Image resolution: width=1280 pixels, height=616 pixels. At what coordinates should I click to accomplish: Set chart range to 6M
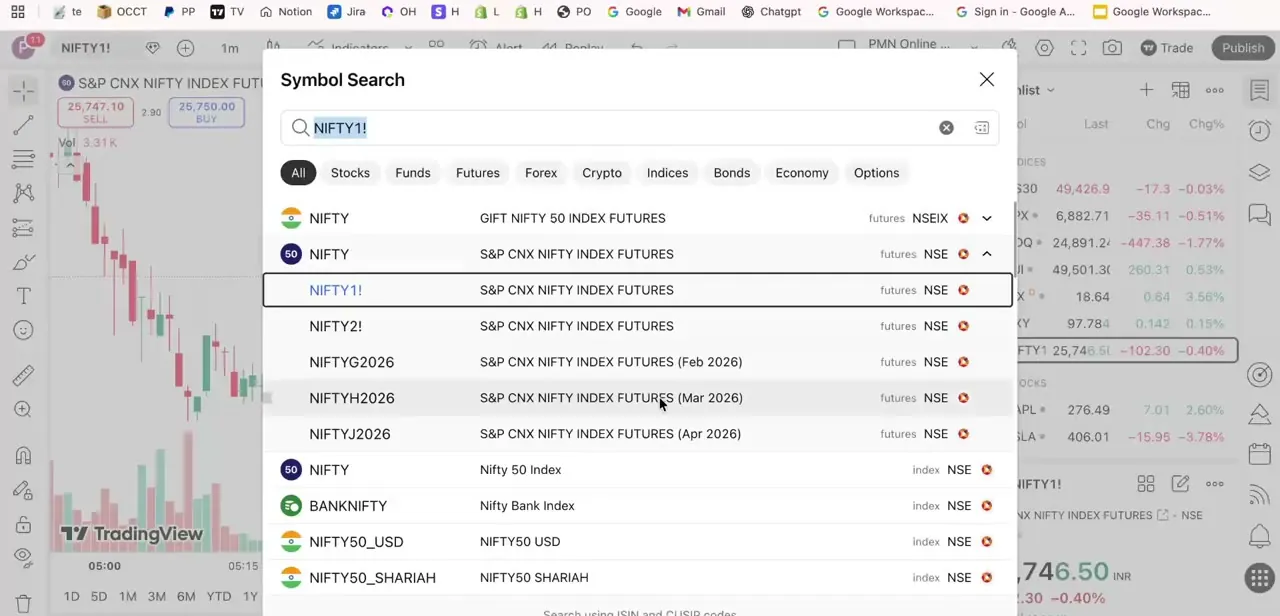click(x=186, y=597)
